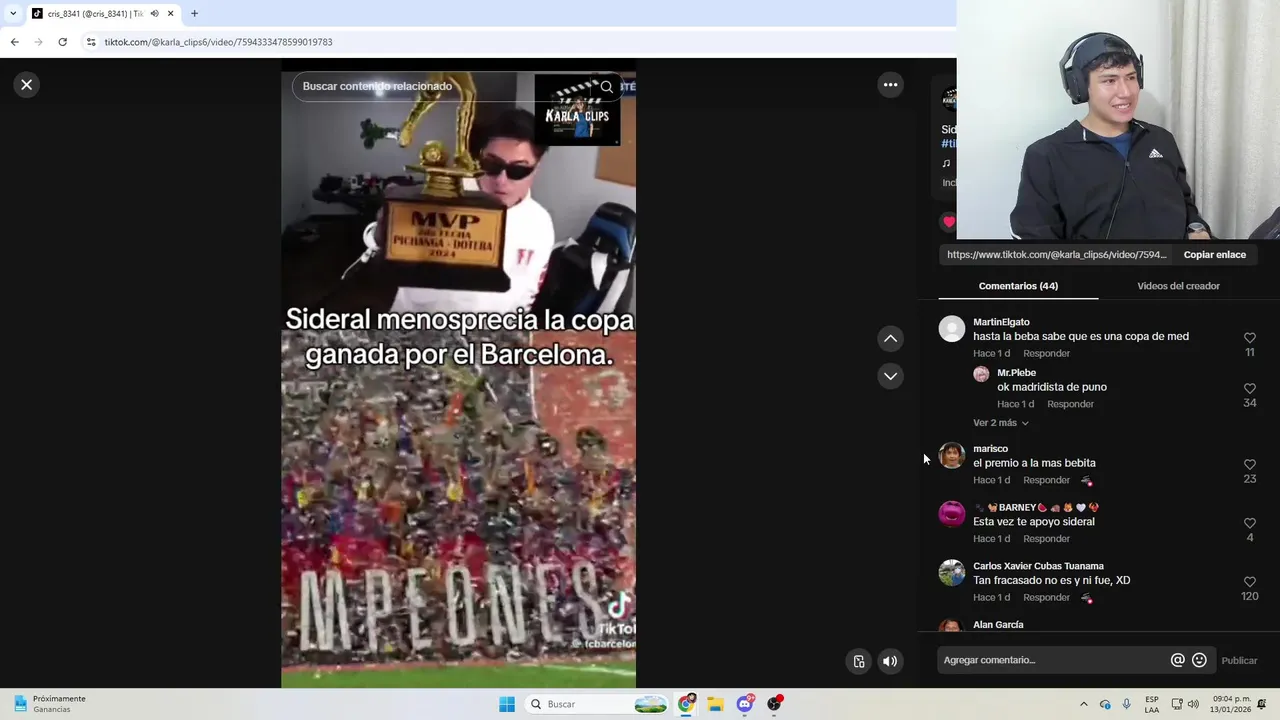Insert an @ mention in comment

coord(1177,660)
